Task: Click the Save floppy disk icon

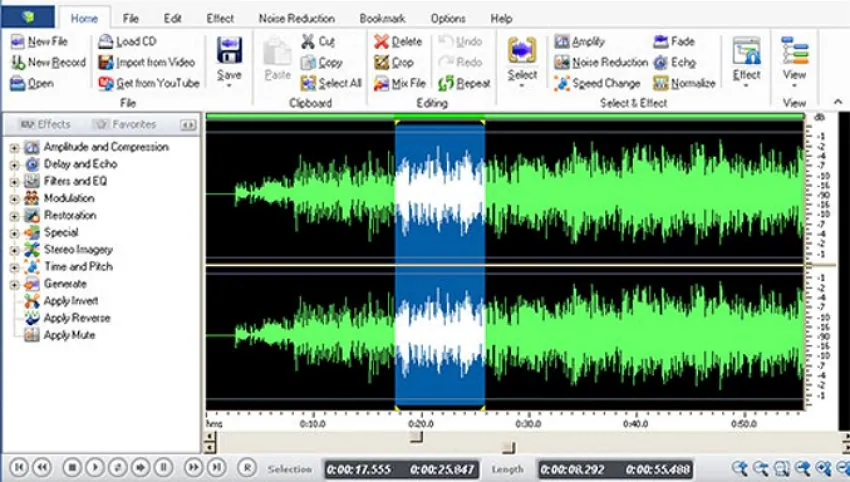Action: tap(229, 51)
